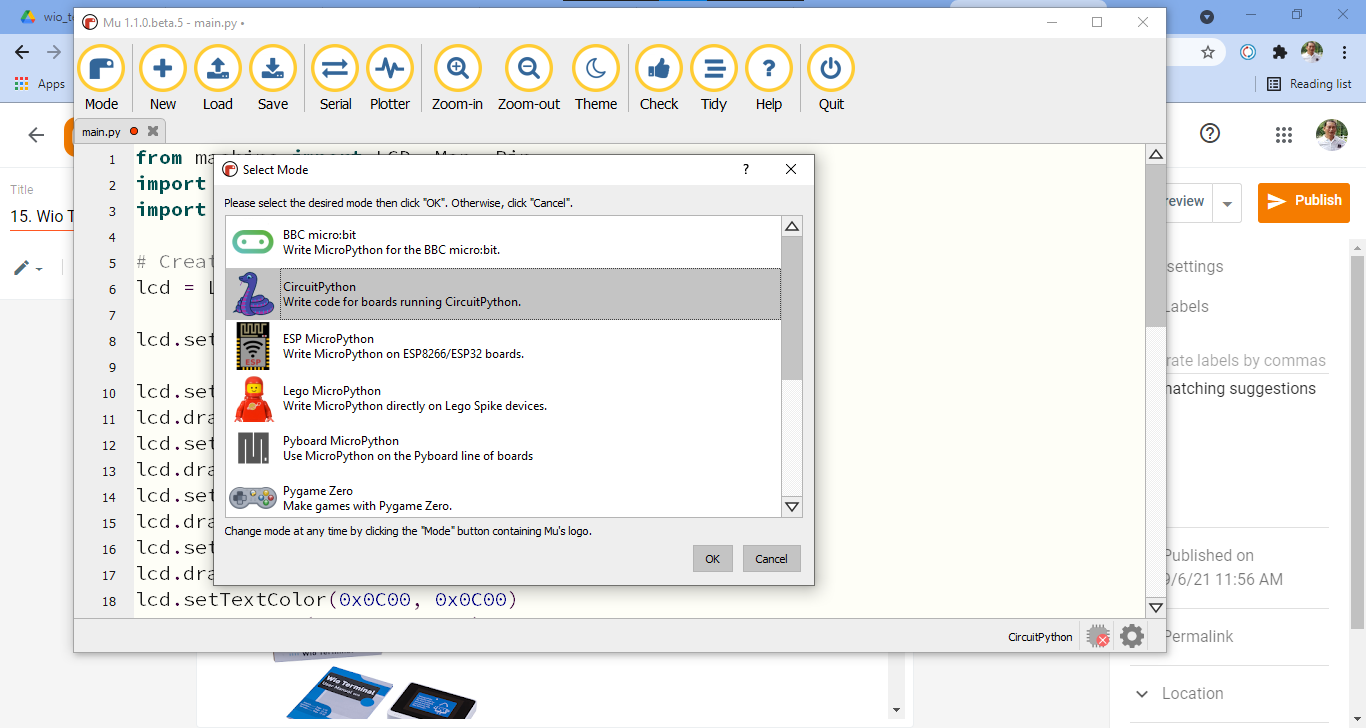Expand the Location section
Viewport: 1366px width, 728px height.
click(x=1230, y=694)
